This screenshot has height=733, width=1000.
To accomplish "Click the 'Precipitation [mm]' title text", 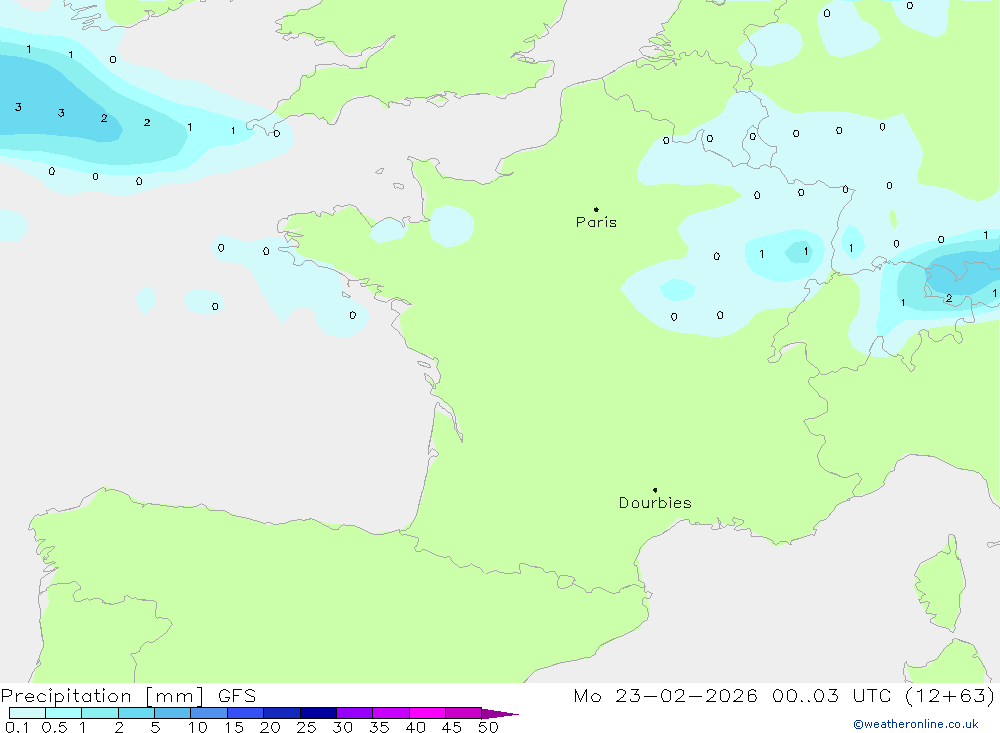I will [x=102, y=696].
